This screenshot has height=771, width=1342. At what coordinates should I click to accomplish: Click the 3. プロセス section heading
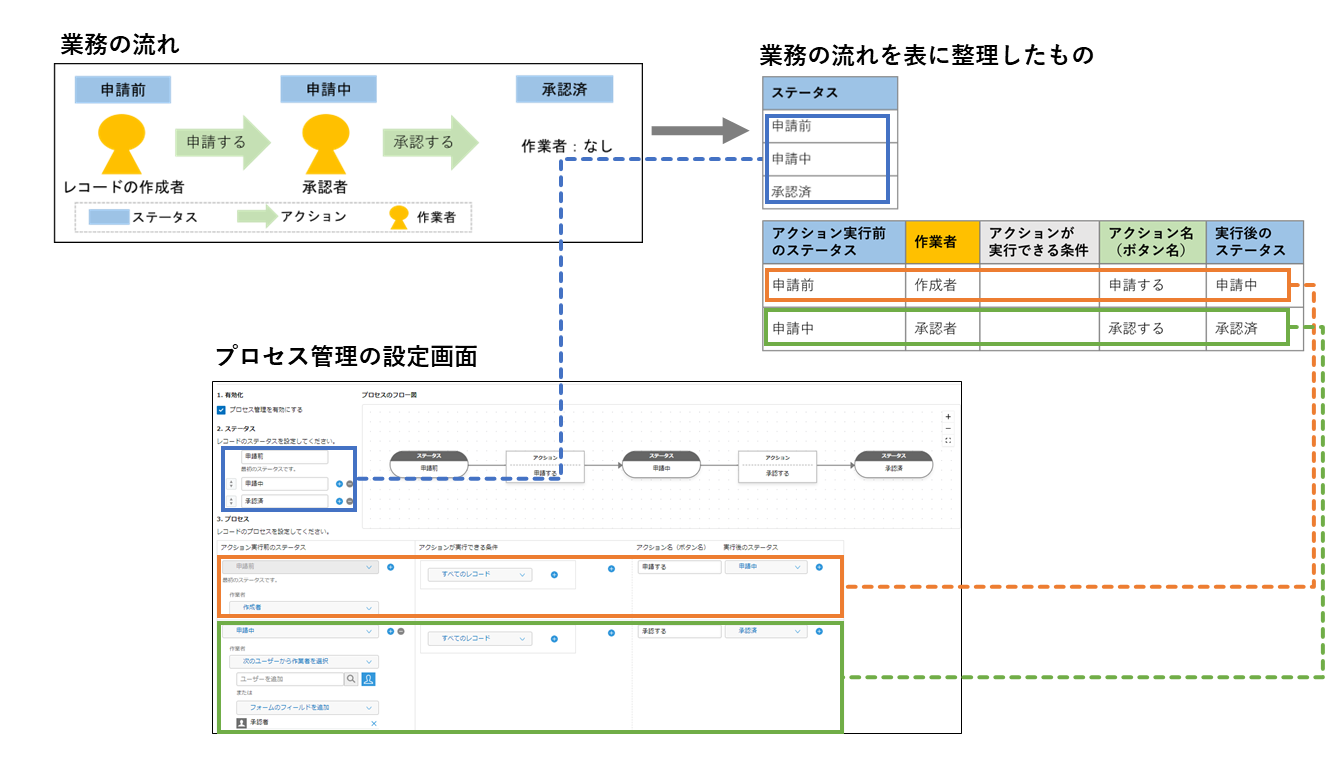point(233,519)
